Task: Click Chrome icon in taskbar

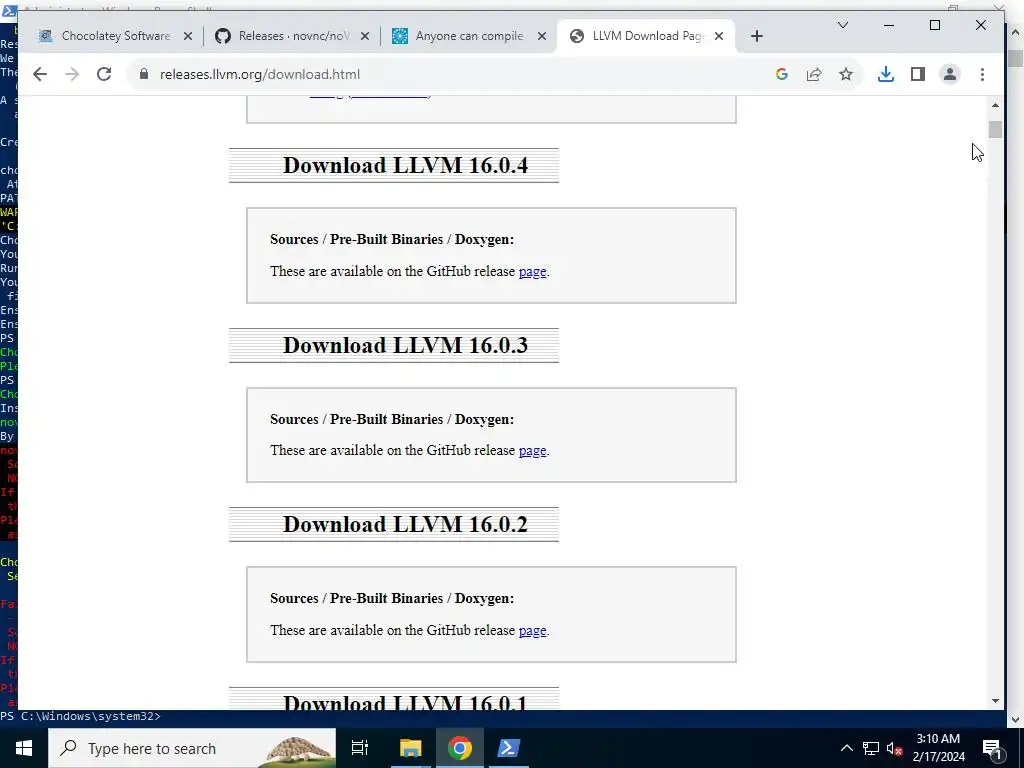Action: [x=460, y=748]
